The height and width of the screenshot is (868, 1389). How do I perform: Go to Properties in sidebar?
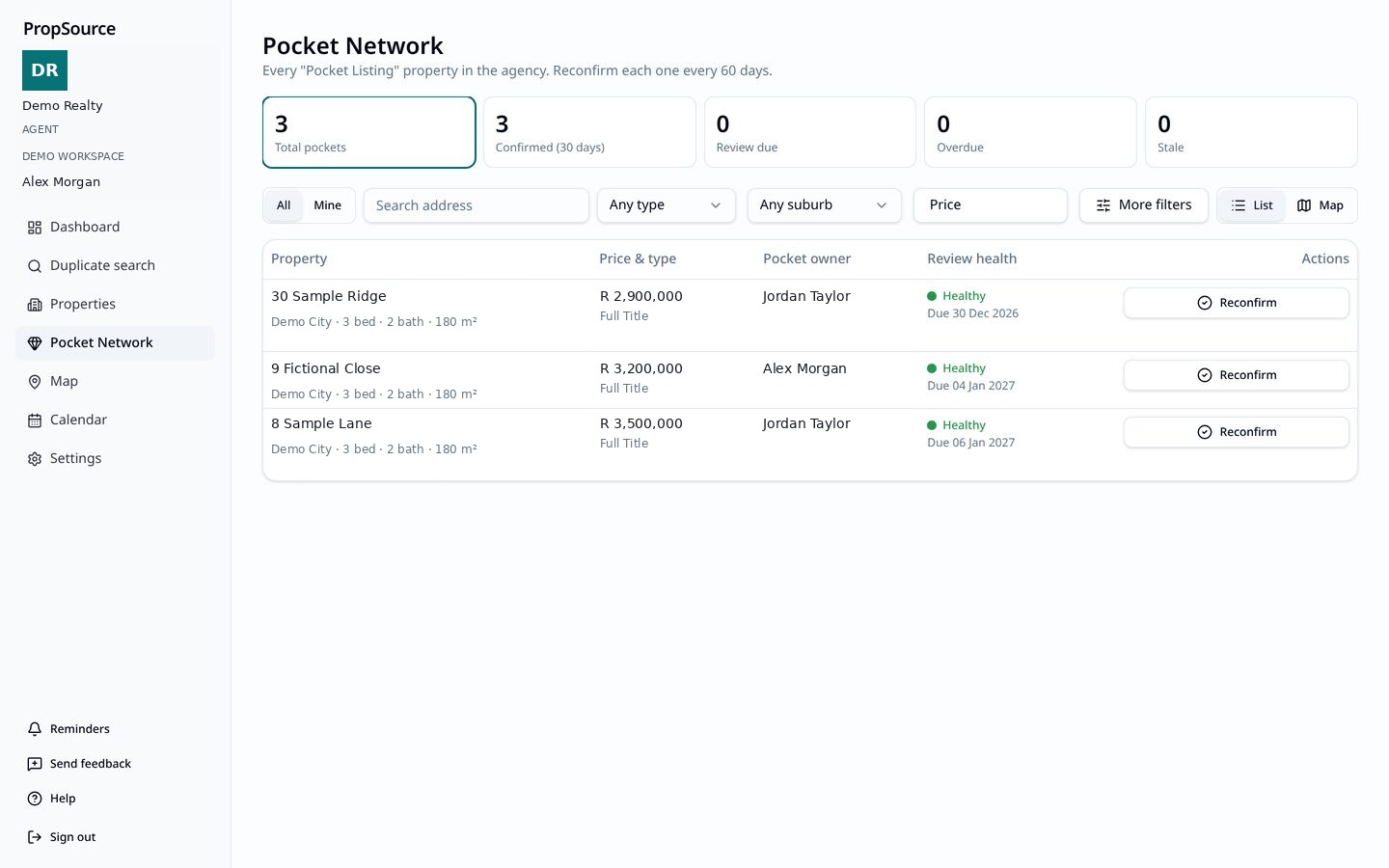115,305
